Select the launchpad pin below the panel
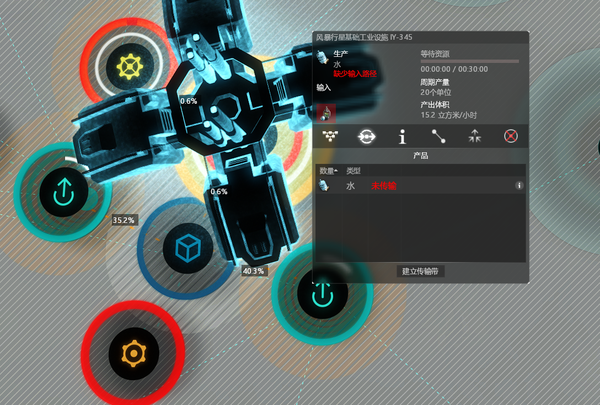 pyautogui.click(x=321, y=294)
